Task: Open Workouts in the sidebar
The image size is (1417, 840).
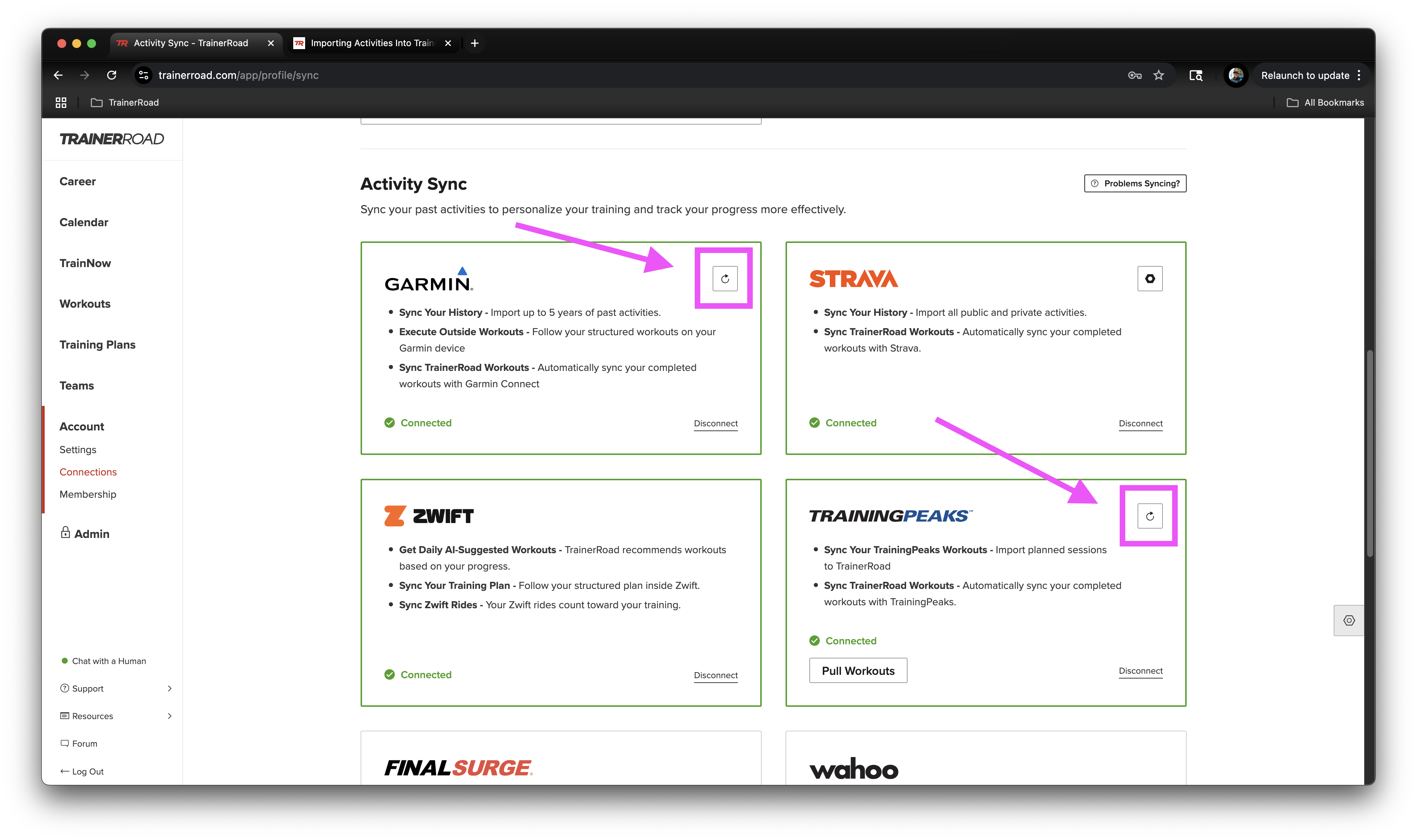Action: pyautogui.click(x=85, y=304)
